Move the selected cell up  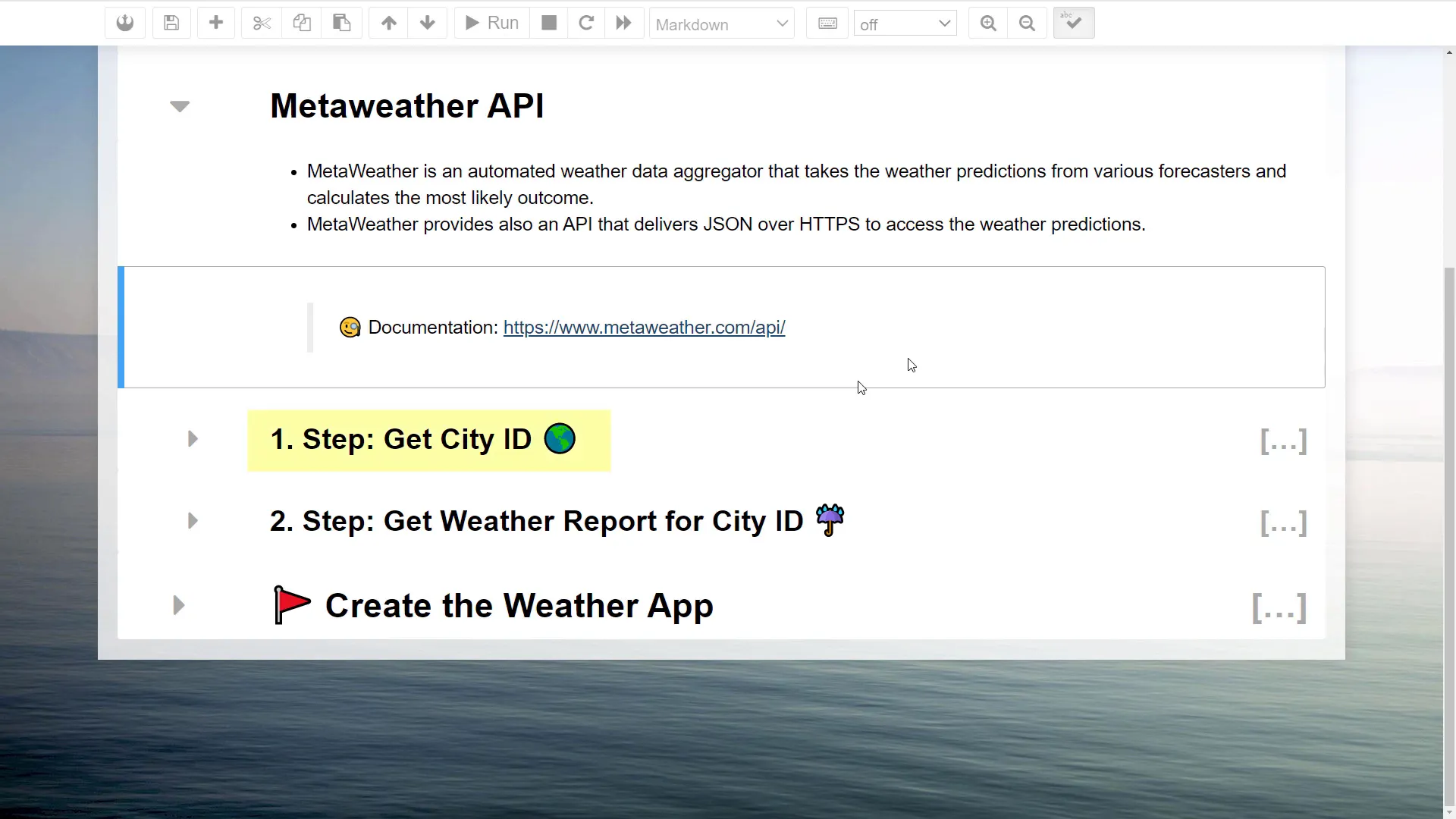point(388,23)
